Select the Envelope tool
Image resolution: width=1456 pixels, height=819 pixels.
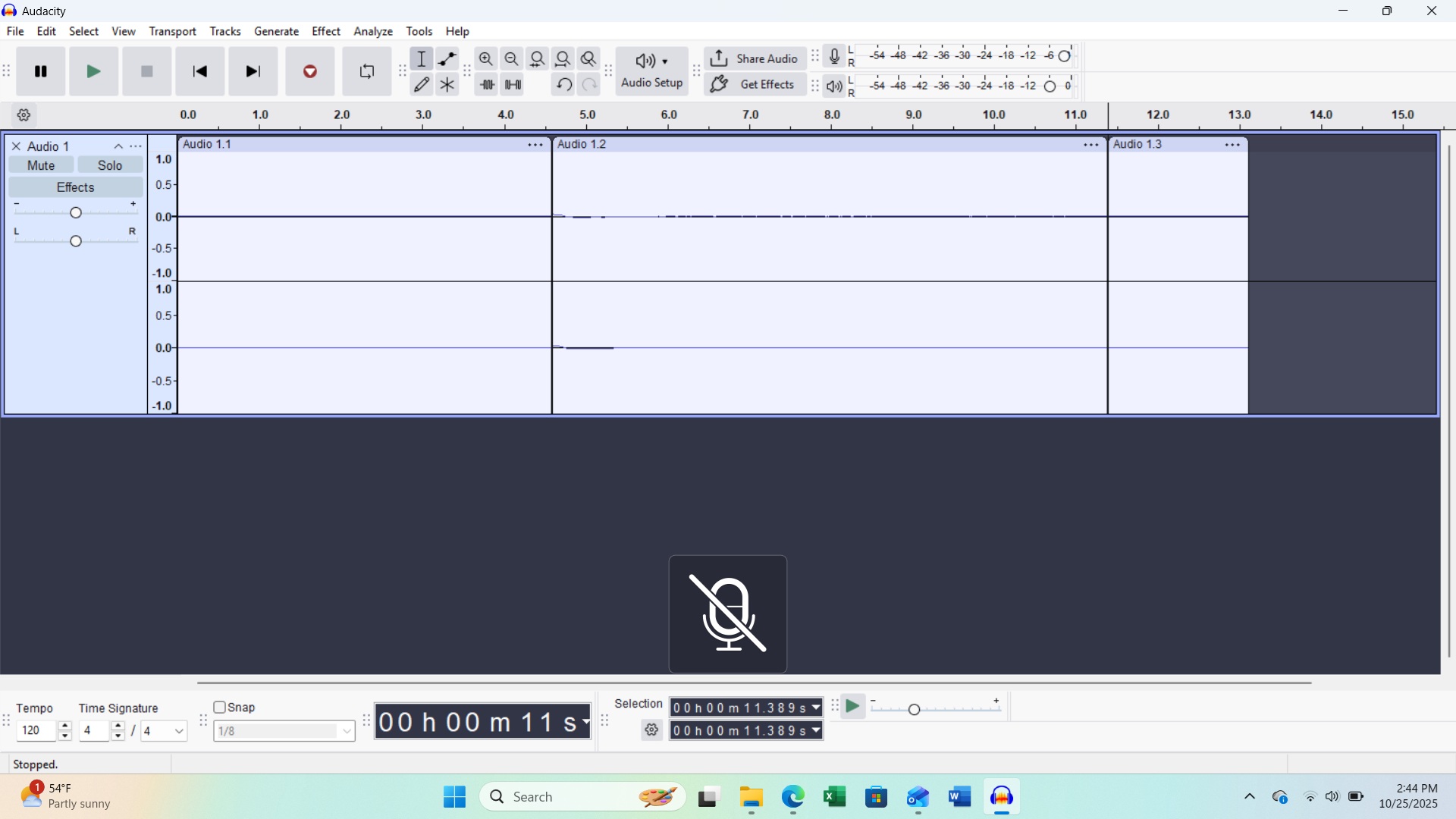447,58
